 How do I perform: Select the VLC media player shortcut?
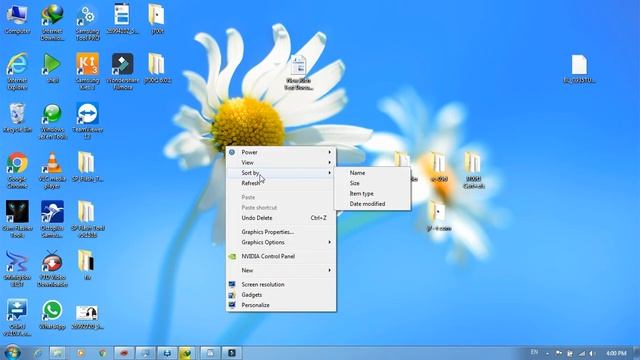point(52,170)
